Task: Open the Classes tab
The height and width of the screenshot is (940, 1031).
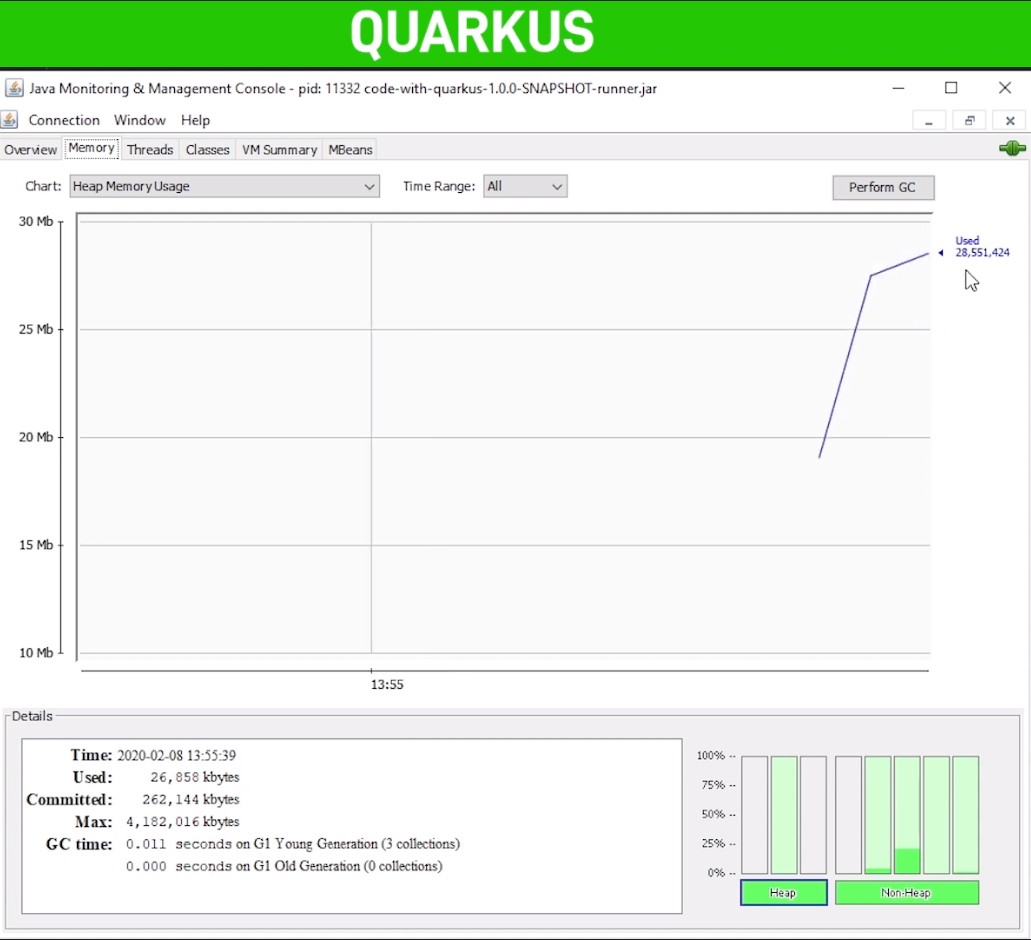Action: (x=207, y=150)
